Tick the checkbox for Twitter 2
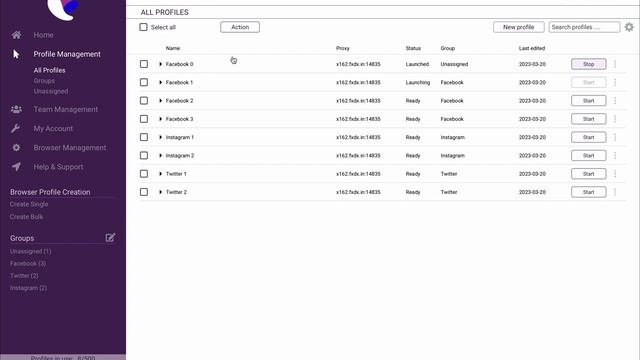 pos(144,192)
